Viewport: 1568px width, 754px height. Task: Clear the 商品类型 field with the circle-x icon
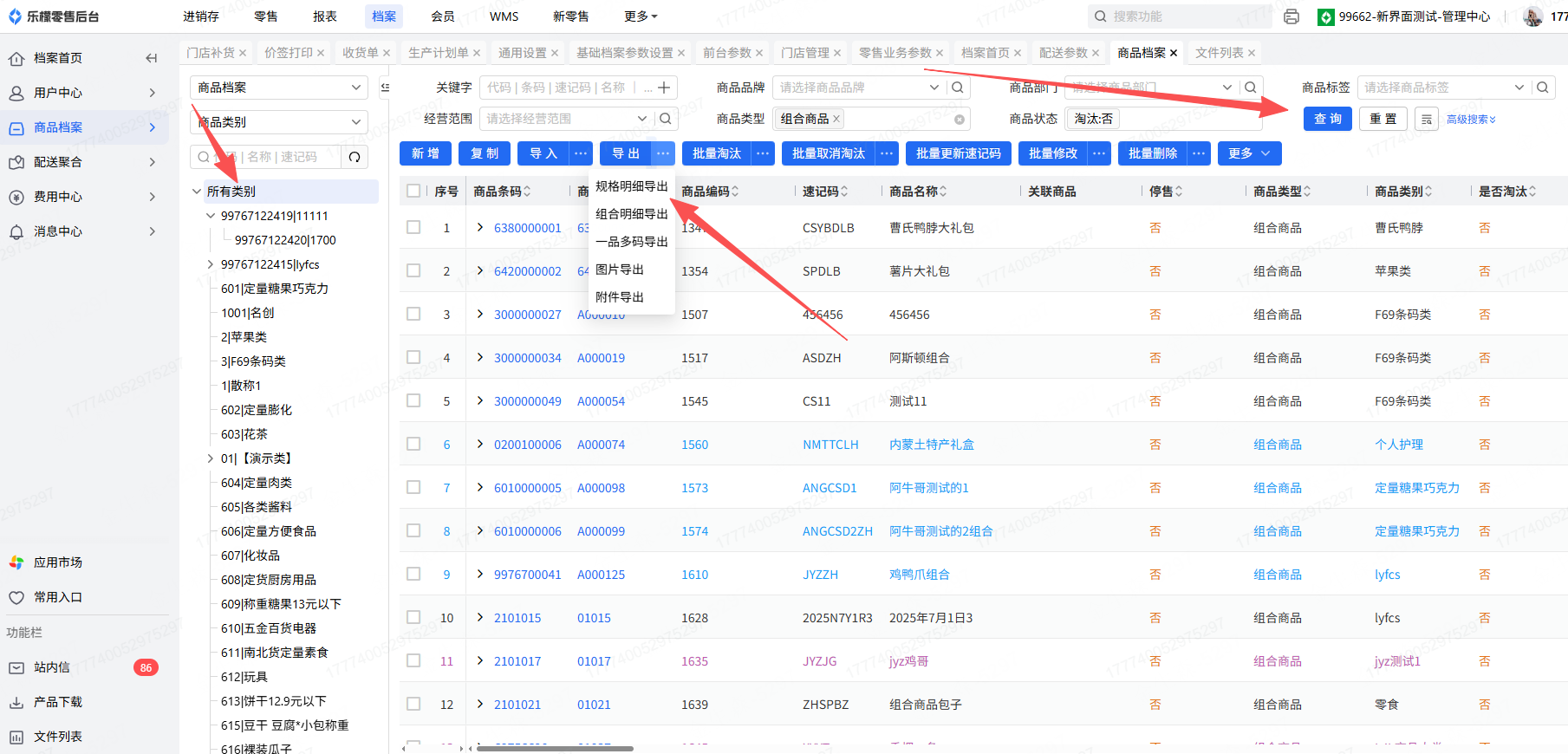click(960, 120)
